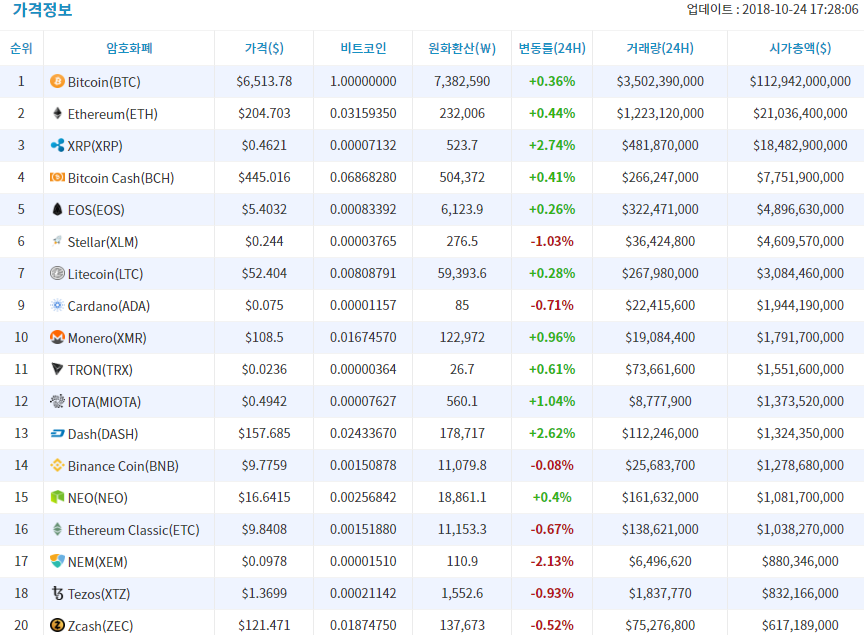864x635 pixels.
Task: Click the NEO green cube icon
Action: tap(57, 497)
